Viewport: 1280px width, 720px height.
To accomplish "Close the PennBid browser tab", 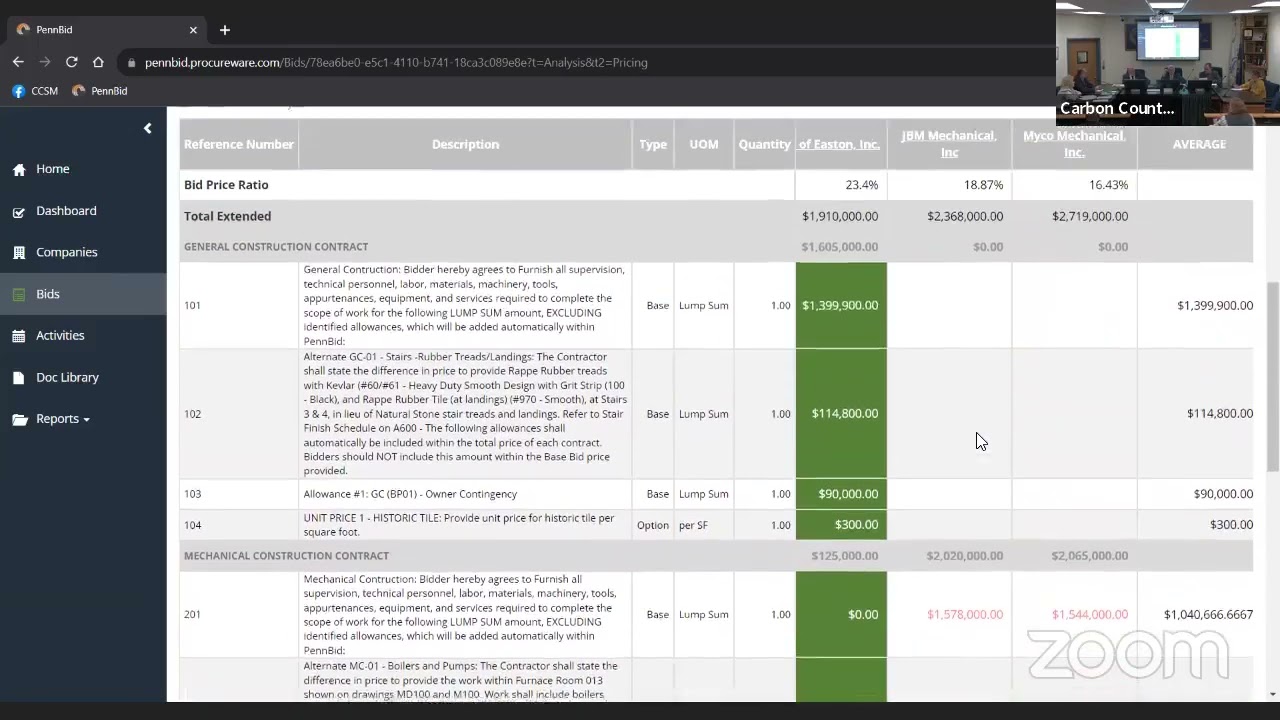I will click(193, 30).
